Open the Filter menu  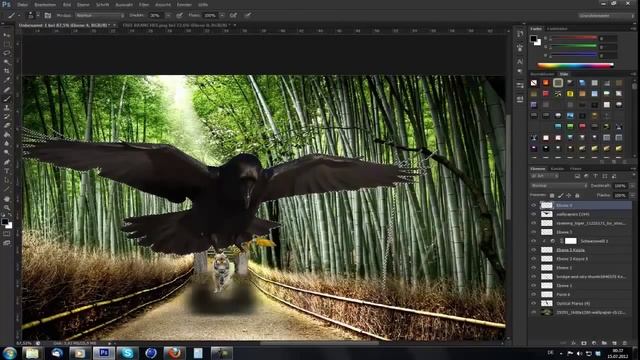144,4
